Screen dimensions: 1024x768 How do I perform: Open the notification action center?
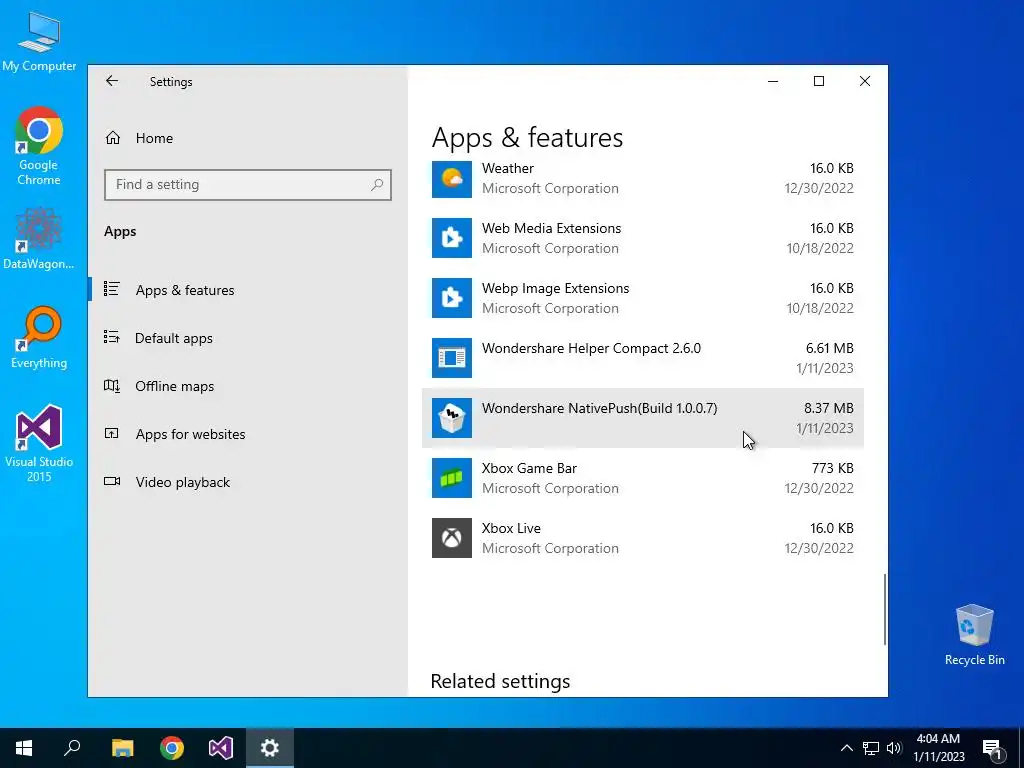[x=992, y=749]
